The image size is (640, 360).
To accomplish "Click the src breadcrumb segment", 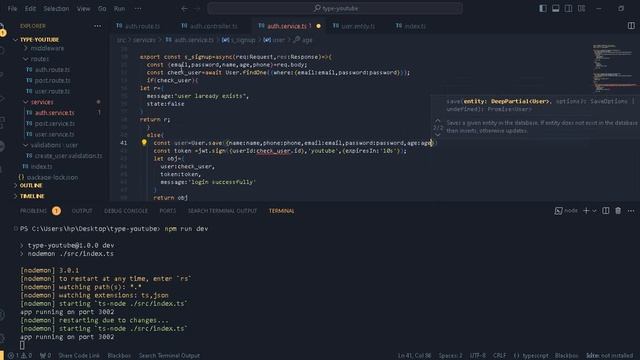I will point(121,40).
